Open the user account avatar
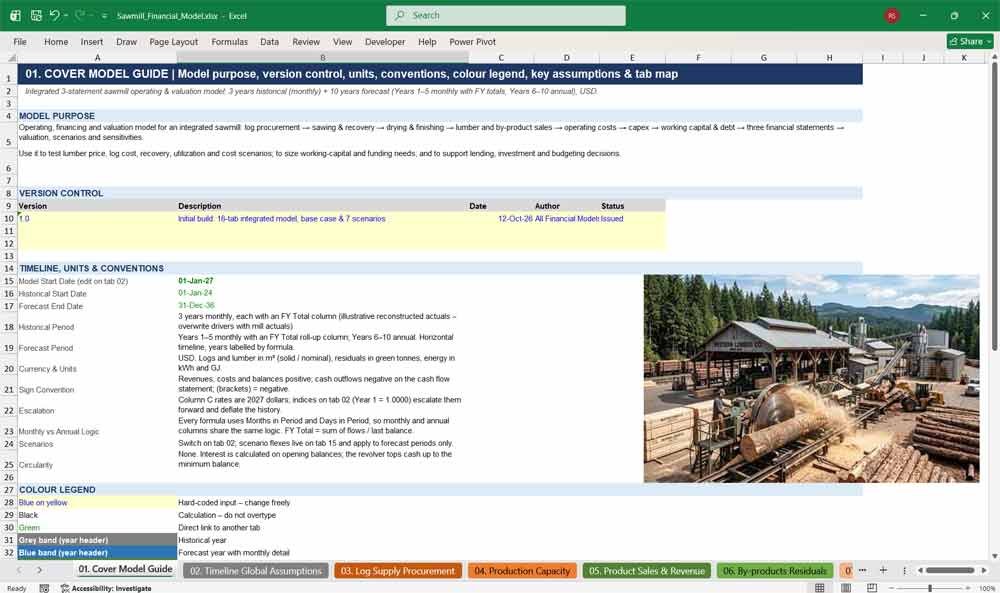The width and height of the screenshot is (1000, 593). point(892,15)
